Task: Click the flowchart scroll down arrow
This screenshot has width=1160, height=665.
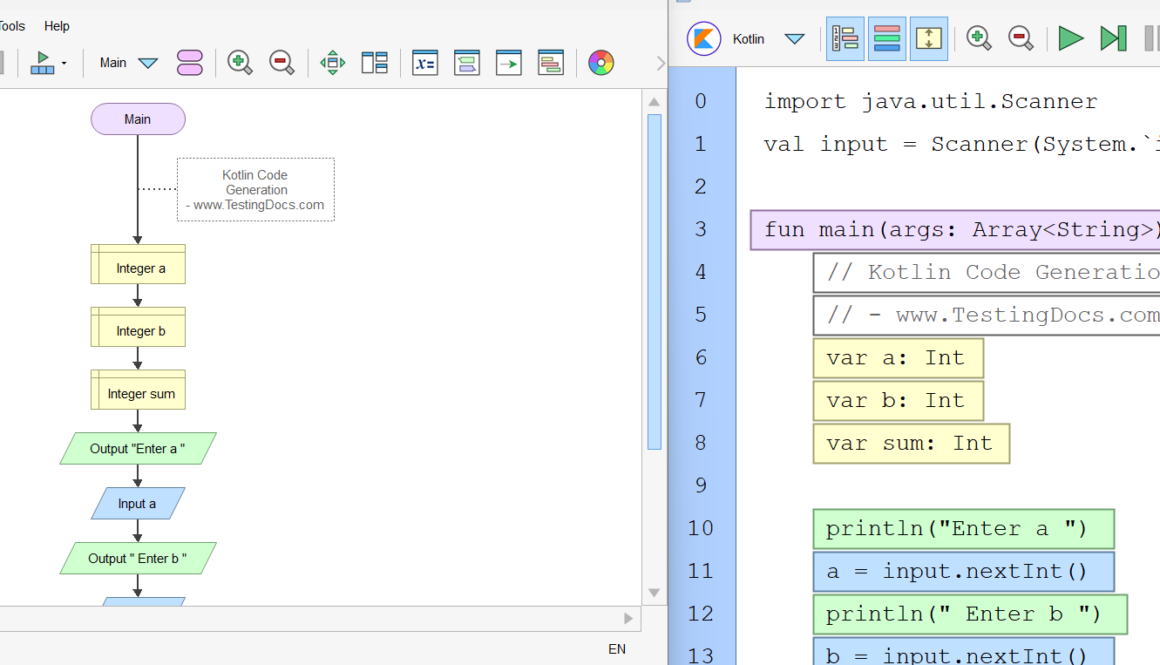Action: [654, 593]
